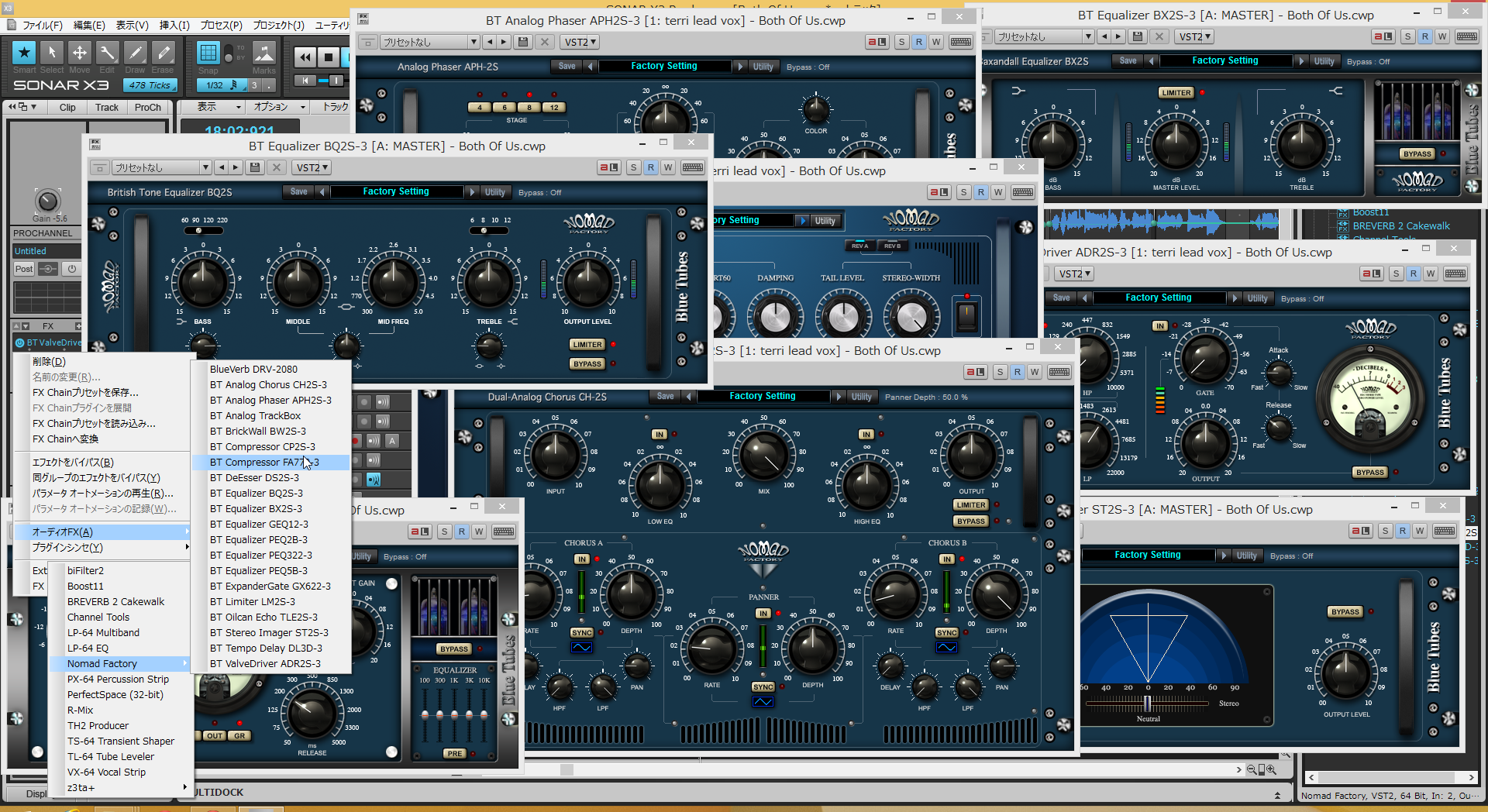Viewport: 1488px width, 812px height.
Task: Toggle LIMITER on Baxandall Equalizer BX2S
Action: (x=1176, y=92)
